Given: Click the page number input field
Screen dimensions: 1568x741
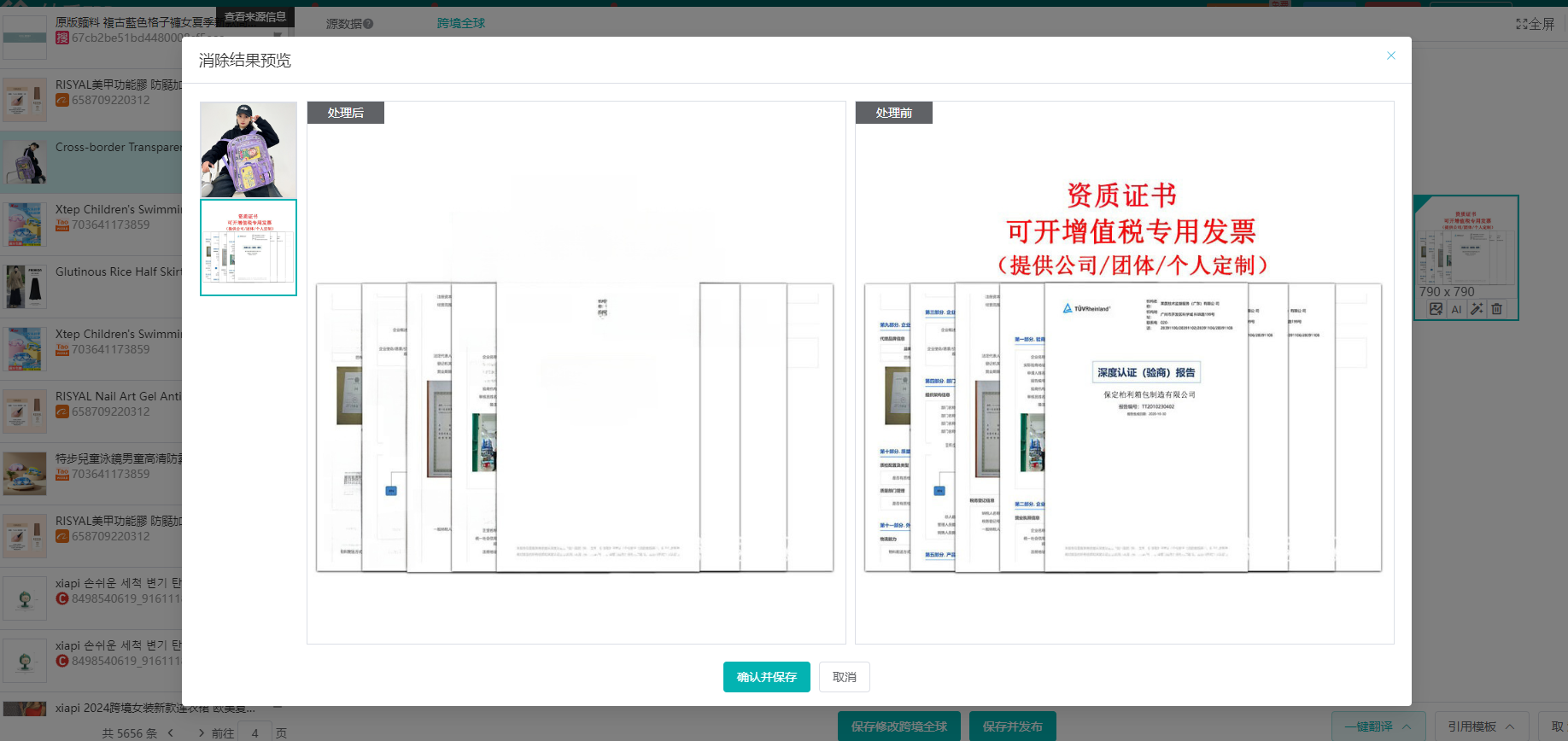Looking at the screenshot, I should point(255,732).
